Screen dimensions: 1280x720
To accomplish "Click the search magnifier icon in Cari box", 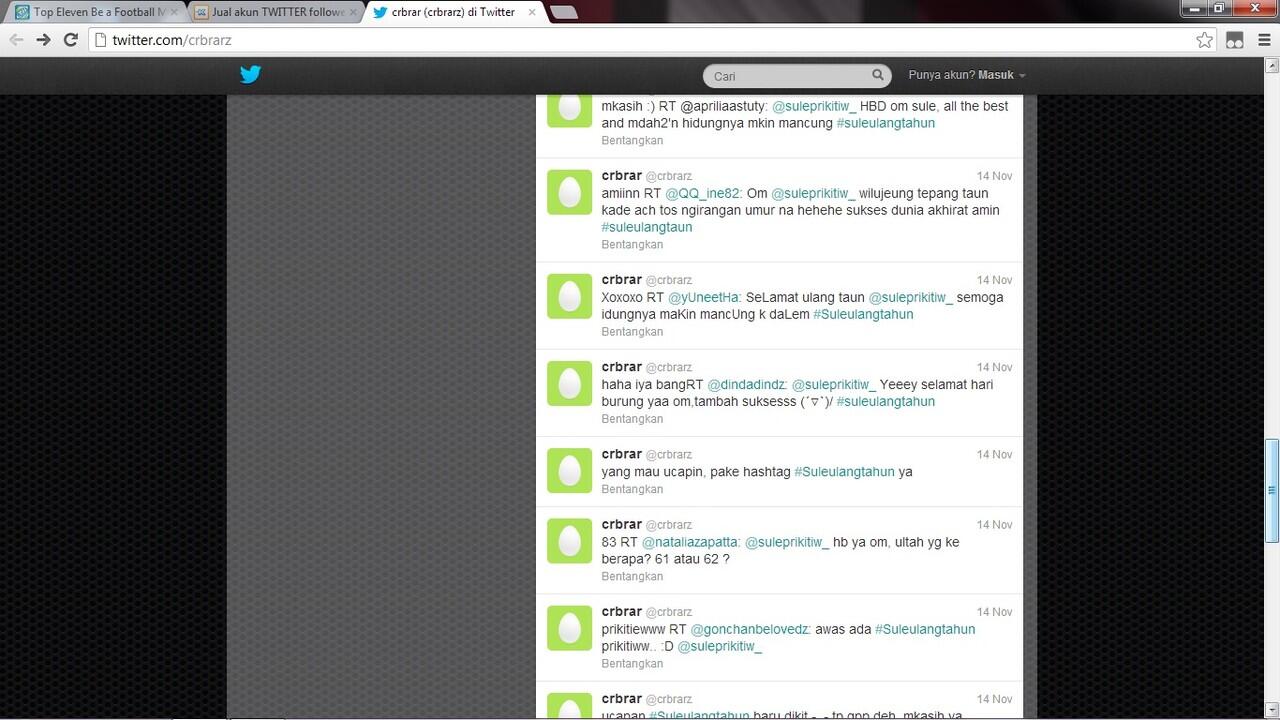I will pyautogui.click(x=877, y=75).
